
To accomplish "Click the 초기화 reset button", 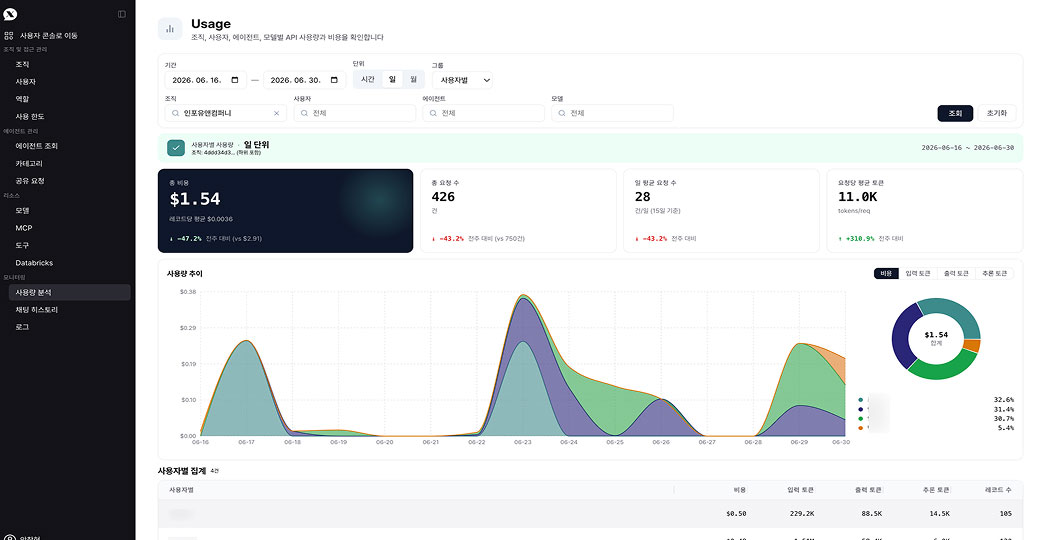I will (996, 113).
